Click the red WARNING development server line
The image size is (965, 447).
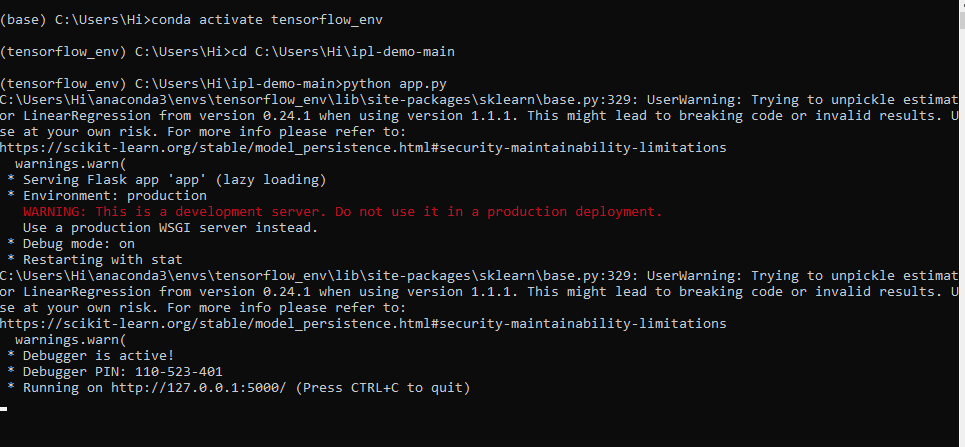[x=343, y=212]
